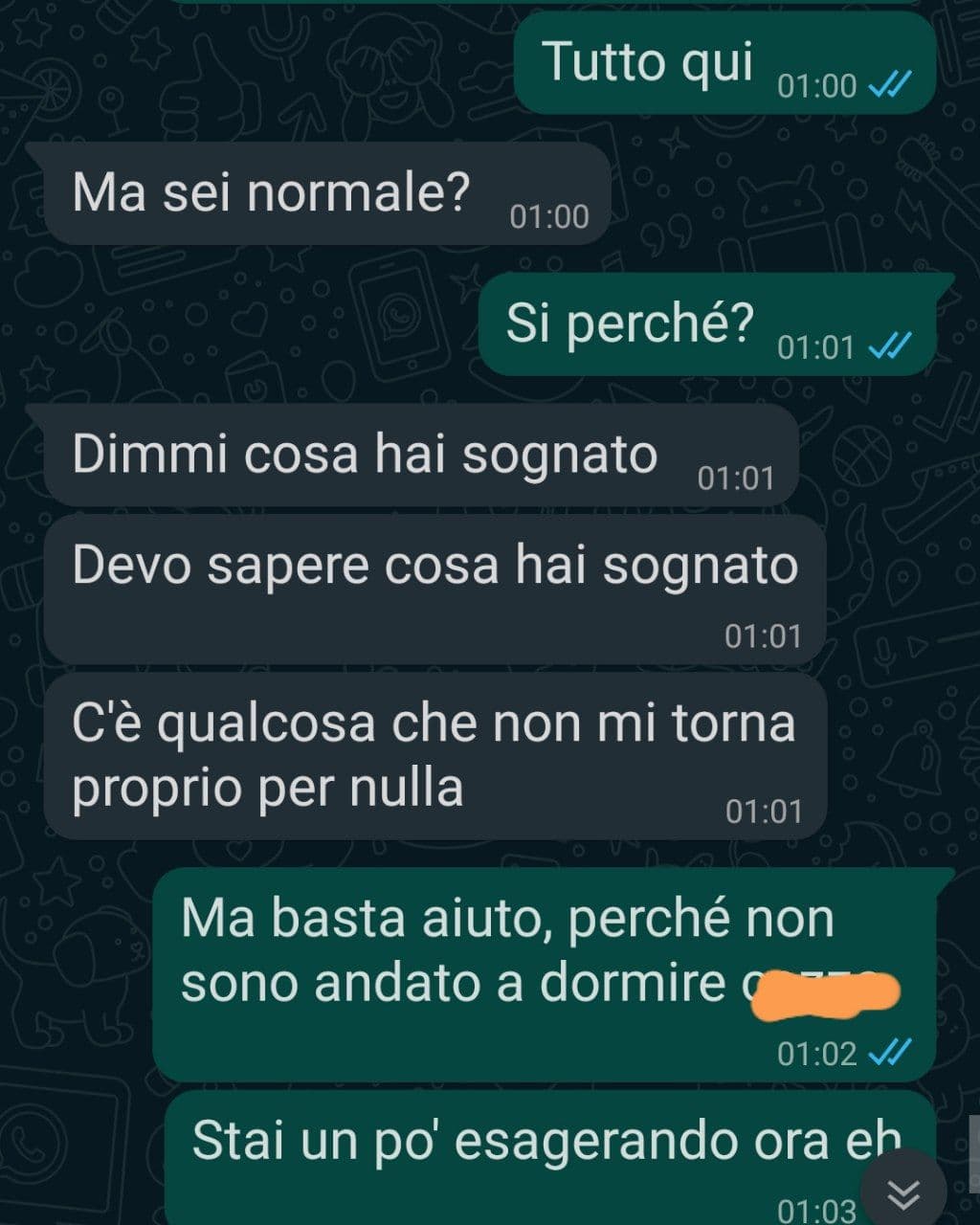
Task: Tap the 01:02 timestamp in green bubble
Action: (x=816, y=1054)
